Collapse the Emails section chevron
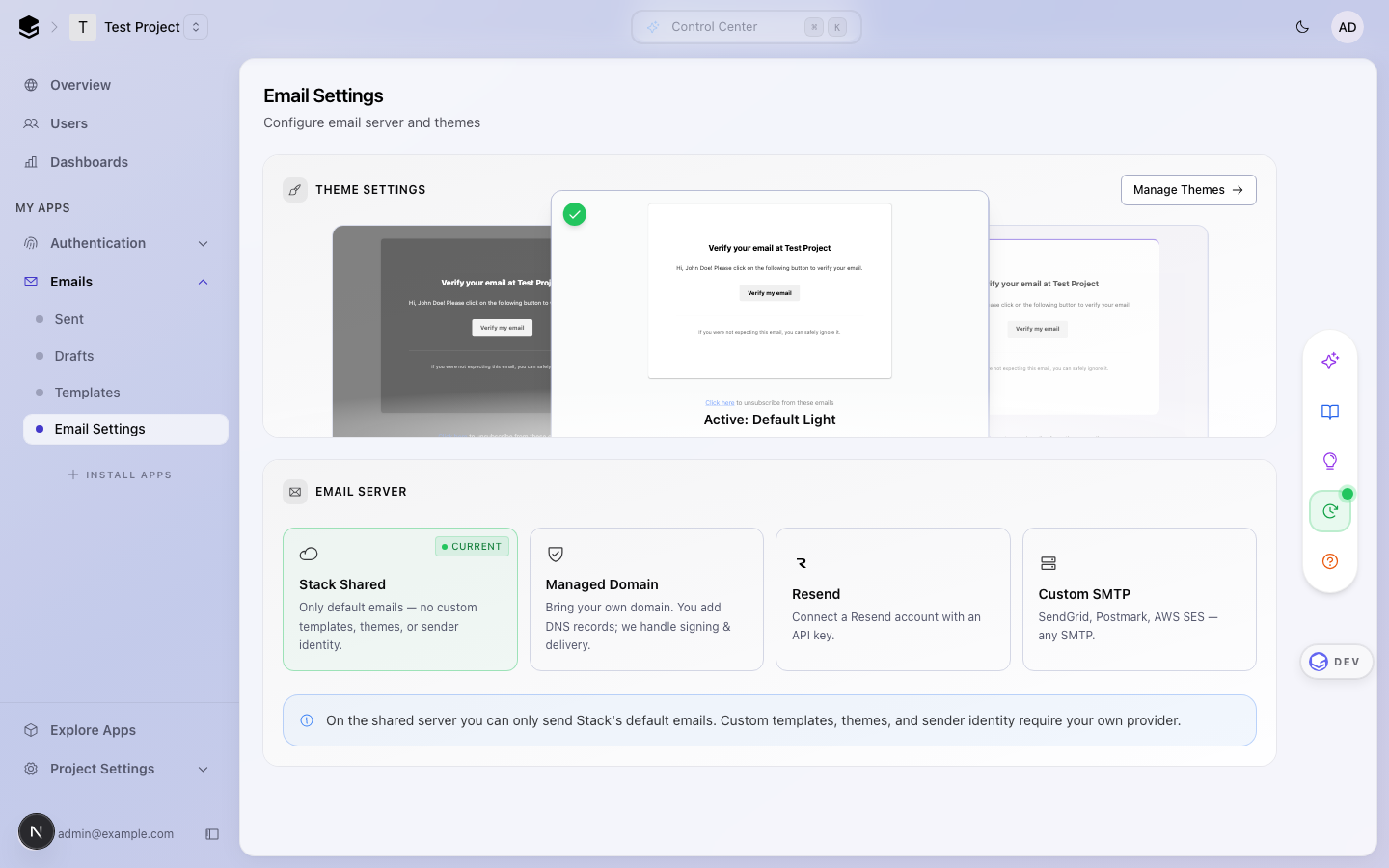Screen dimensions: 1389x868 pyautogui.click(x=203, y=282)
